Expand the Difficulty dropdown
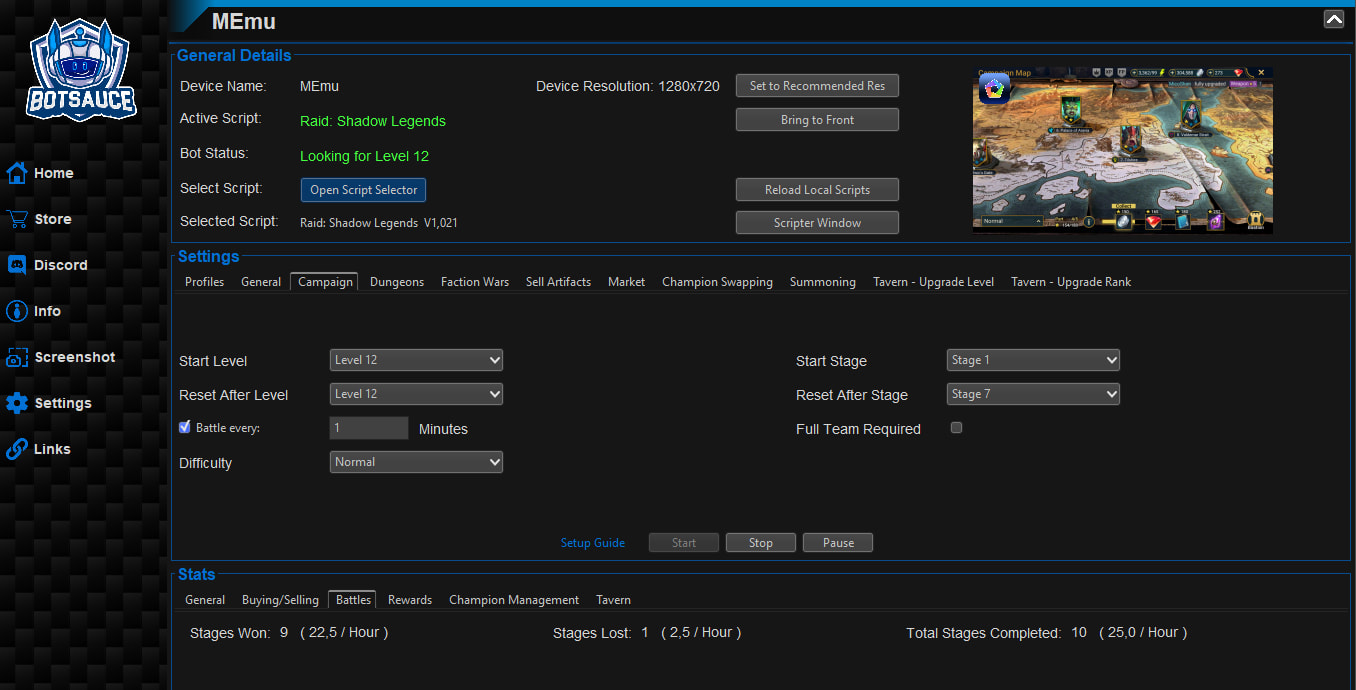Image resolution: width=1356 pixels, height=690 pixels. coord(416,462)
